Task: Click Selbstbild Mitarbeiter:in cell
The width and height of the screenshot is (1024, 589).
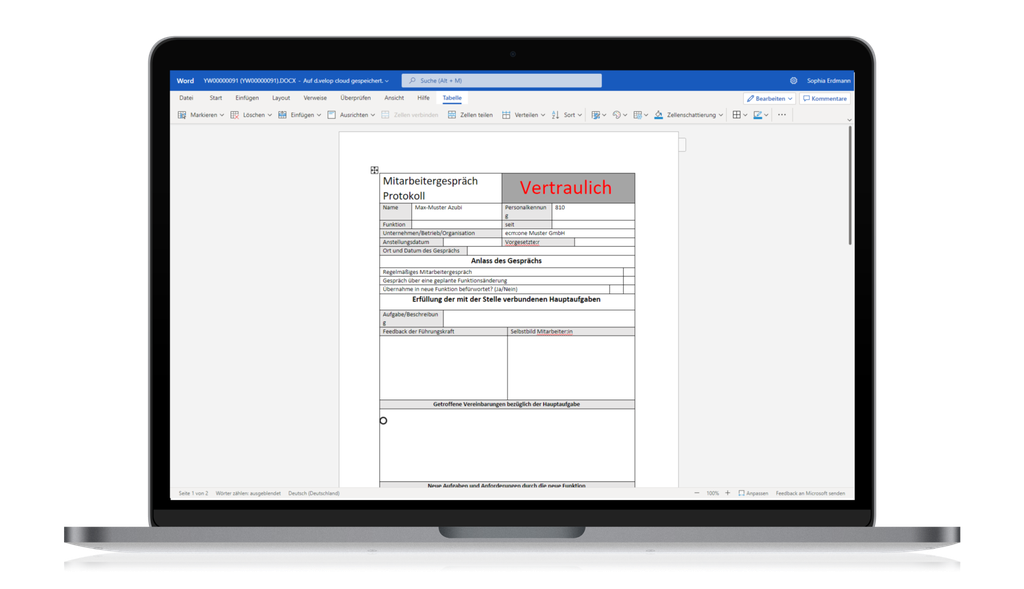Action: pos(571,332)
